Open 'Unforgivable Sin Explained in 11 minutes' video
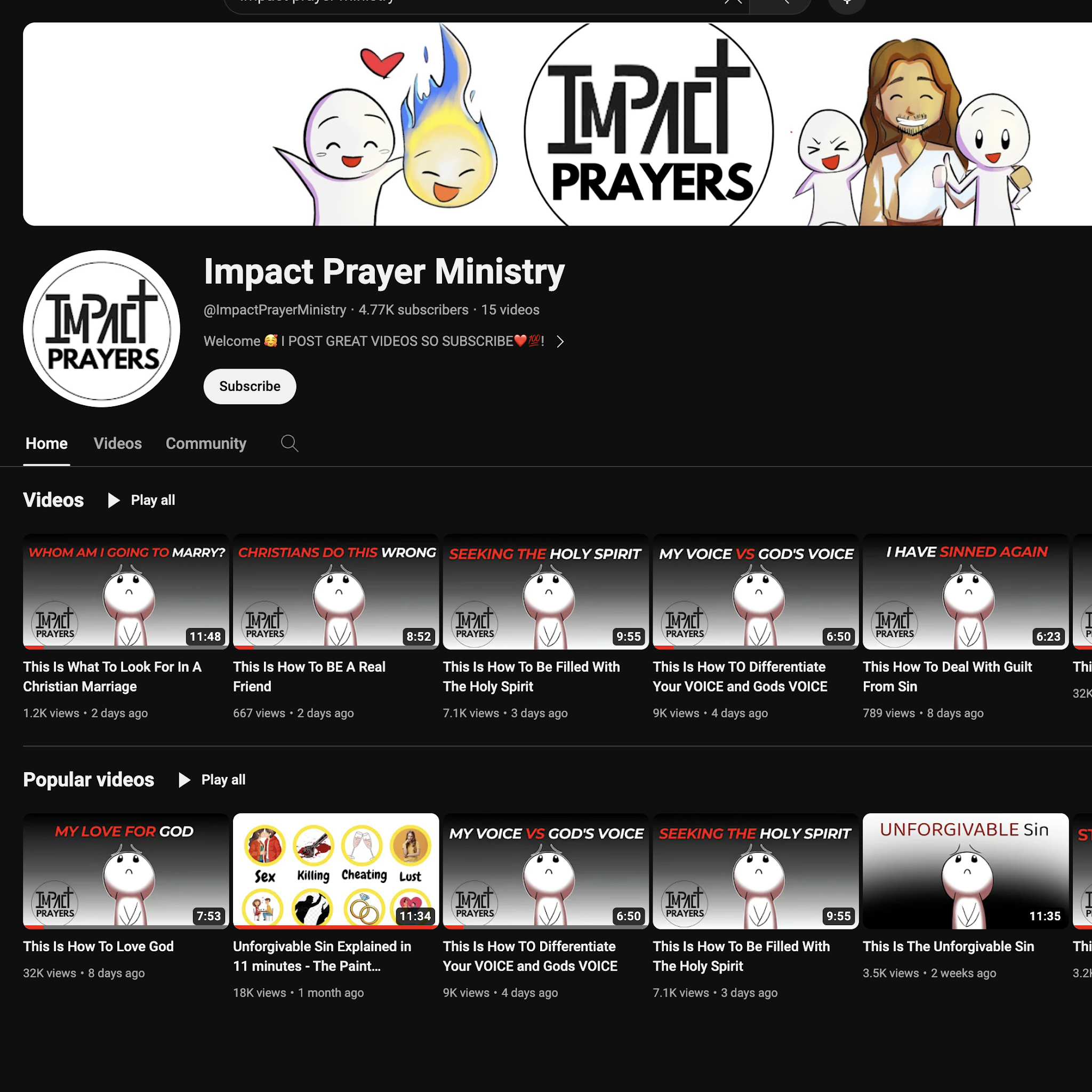The image size is (1092, 1092). (336, 871)
